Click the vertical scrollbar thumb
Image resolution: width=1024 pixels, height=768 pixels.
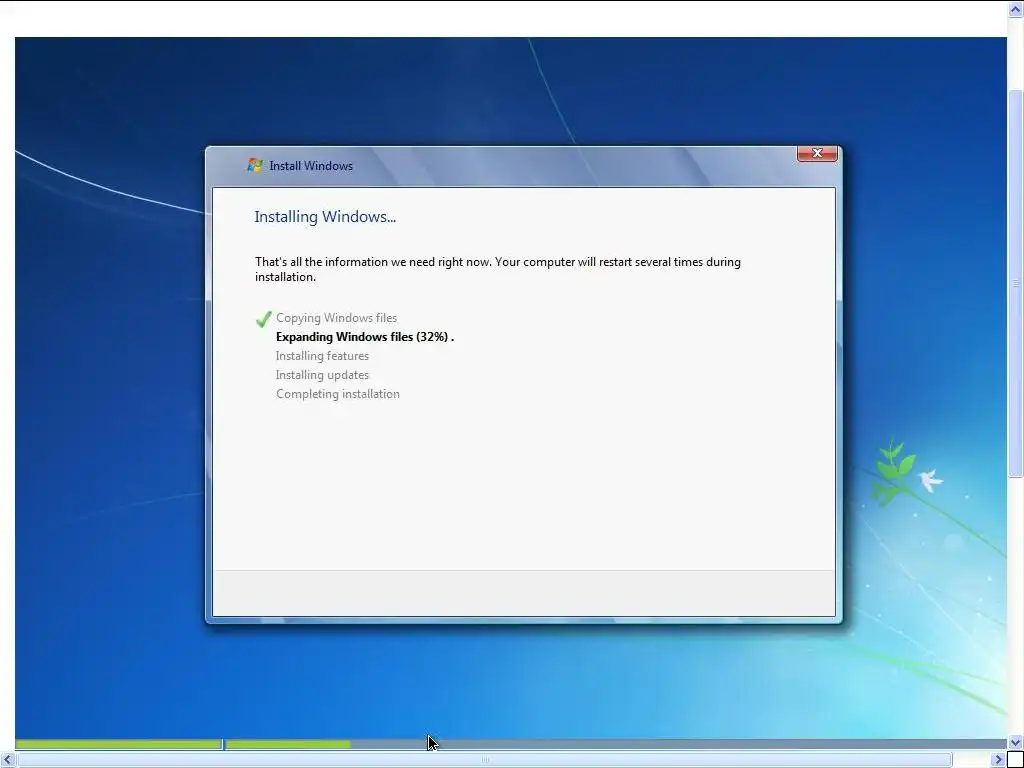point(1016,283)
